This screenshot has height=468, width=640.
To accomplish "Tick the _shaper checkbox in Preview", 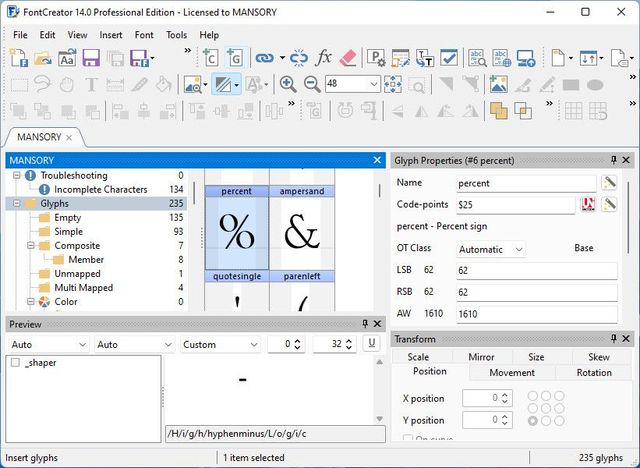I will [15, 363].
